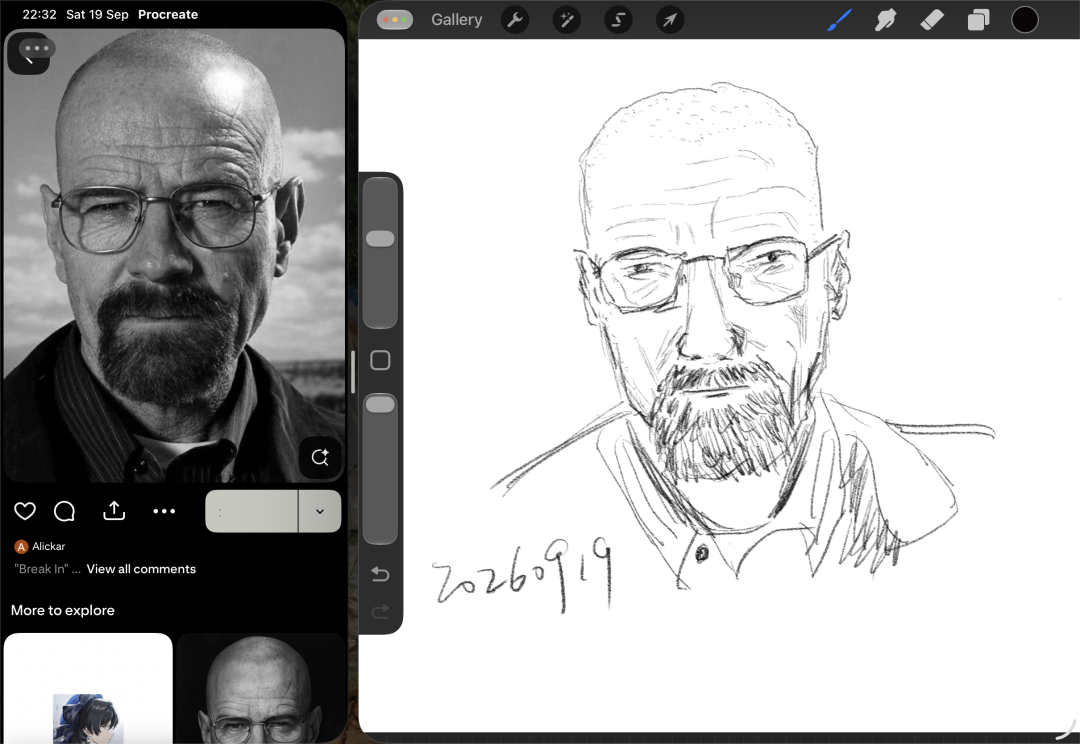The height and width of the screenshot is (744, 1080).
Task: Like the post with heart icon
Action: [x=25, y=511]
